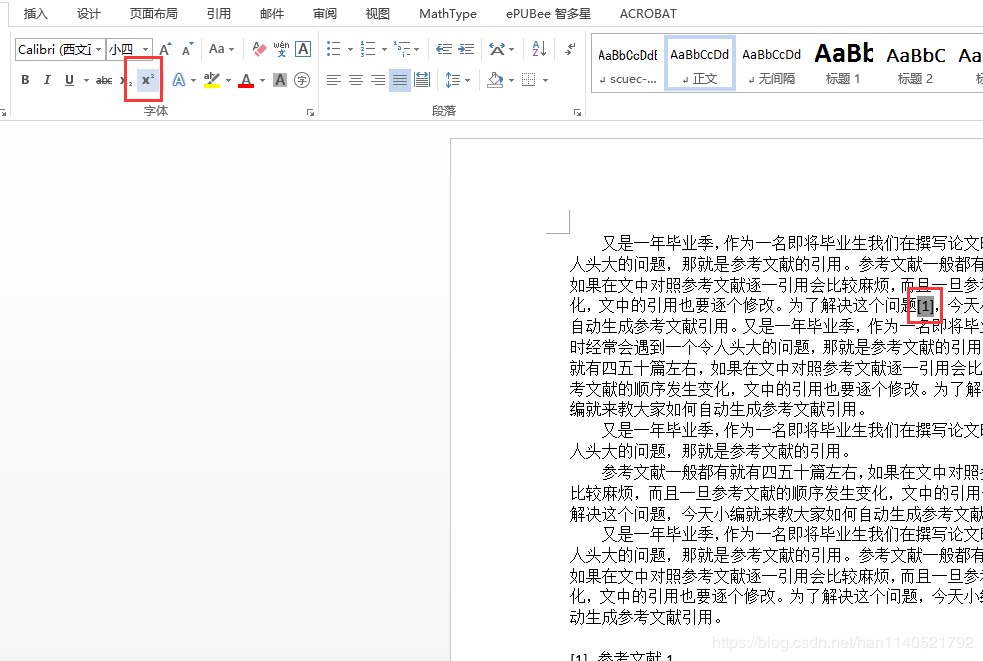Toggle character border

pyautogui.click(x=303, y=49)
